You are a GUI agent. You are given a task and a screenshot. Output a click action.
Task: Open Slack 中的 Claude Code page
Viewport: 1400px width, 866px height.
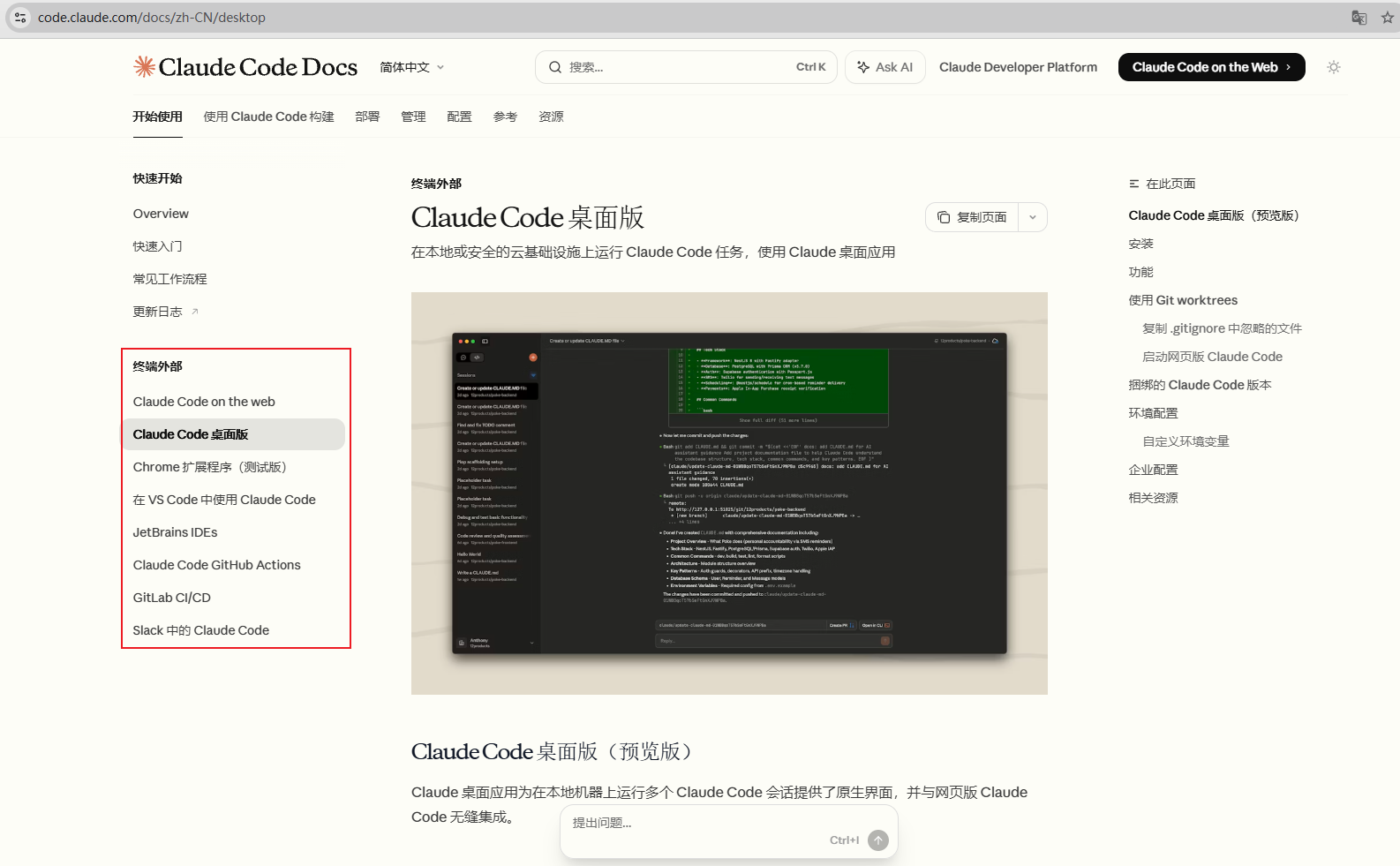(201, 630)
